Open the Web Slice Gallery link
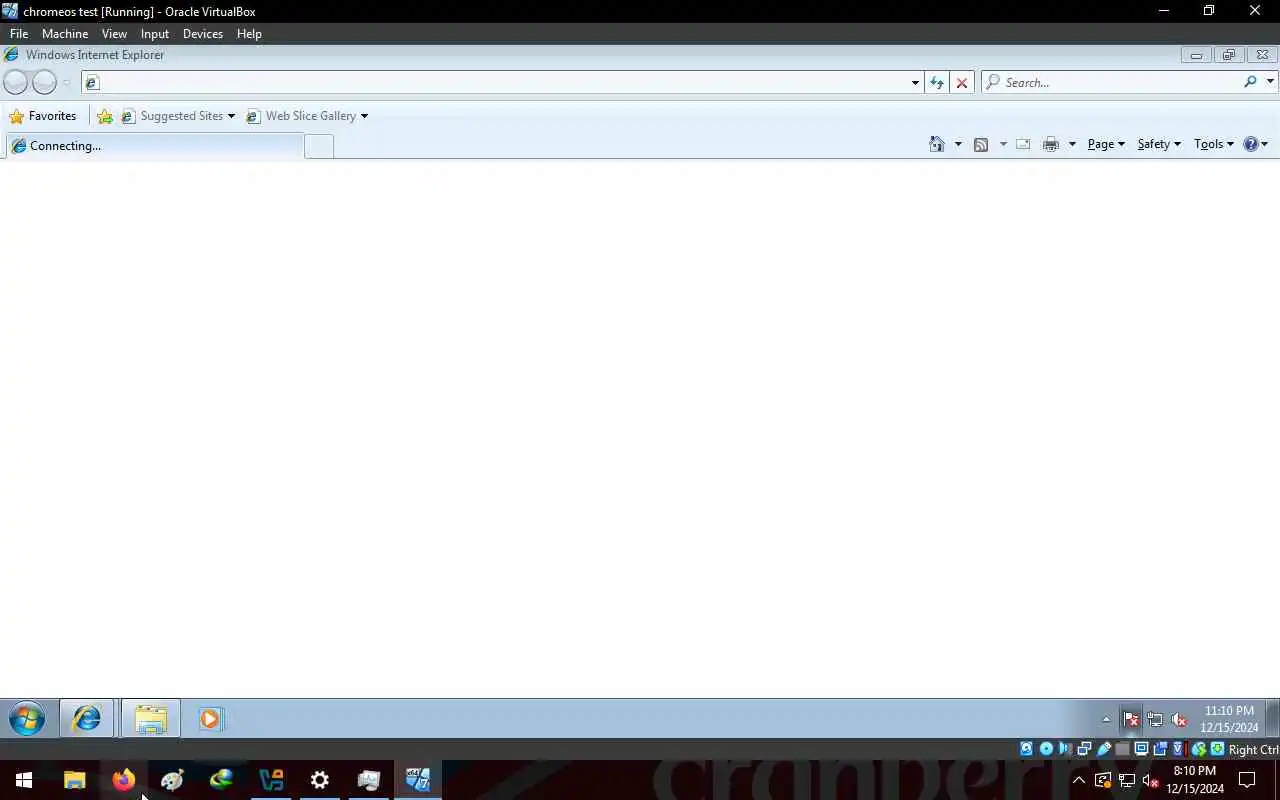Screen dimensions: 1280x800 [301, 116]
